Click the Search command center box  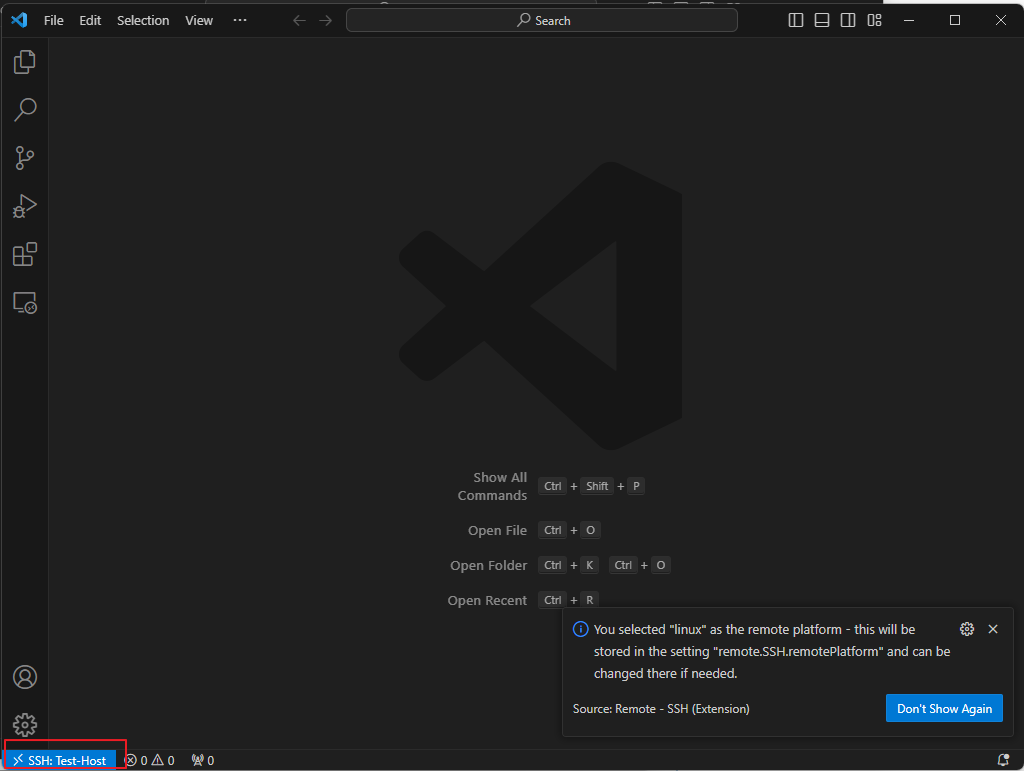point(542,20)
